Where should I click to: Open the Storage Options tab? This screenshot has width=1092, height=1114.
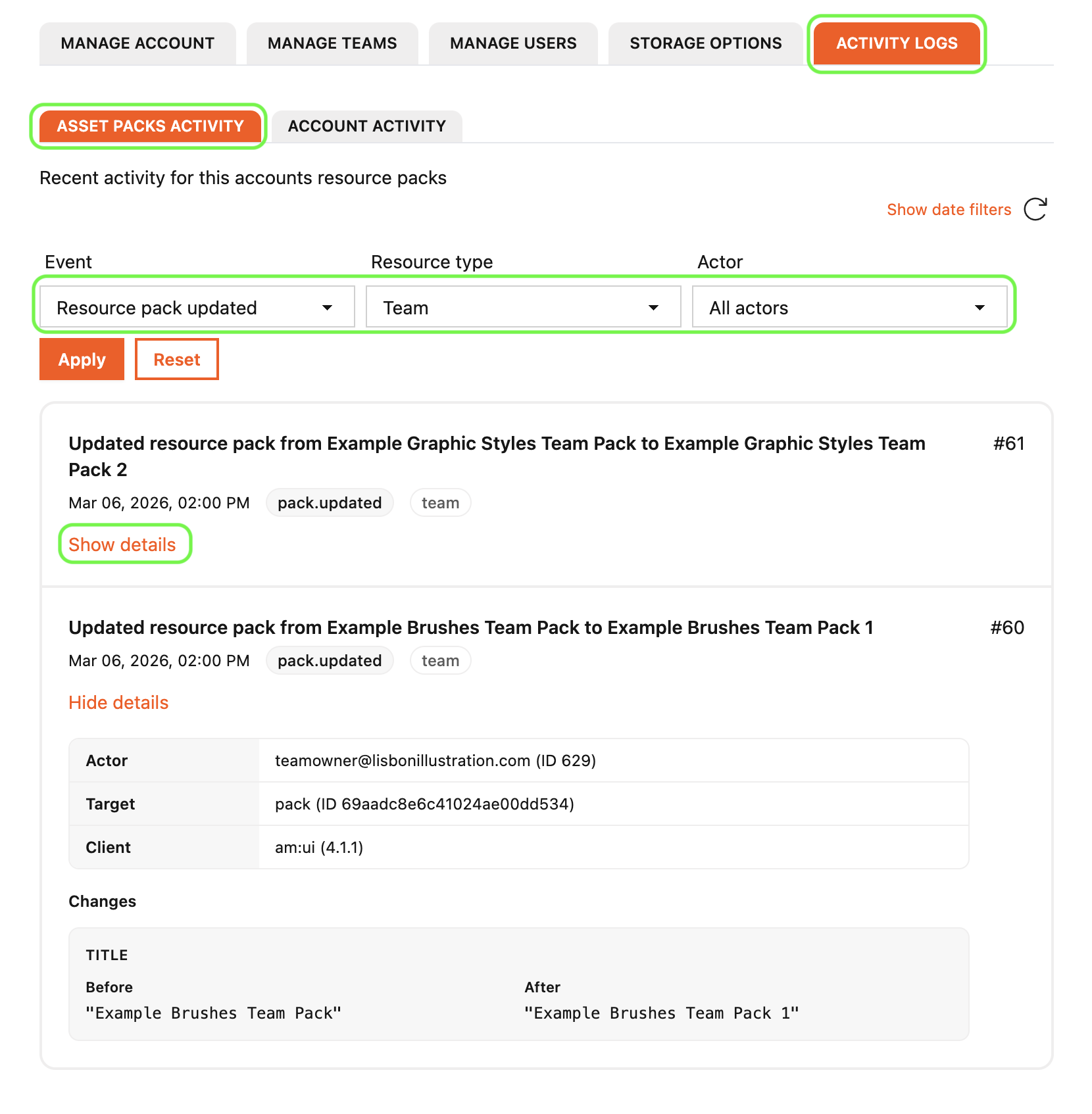click(705, 43)
